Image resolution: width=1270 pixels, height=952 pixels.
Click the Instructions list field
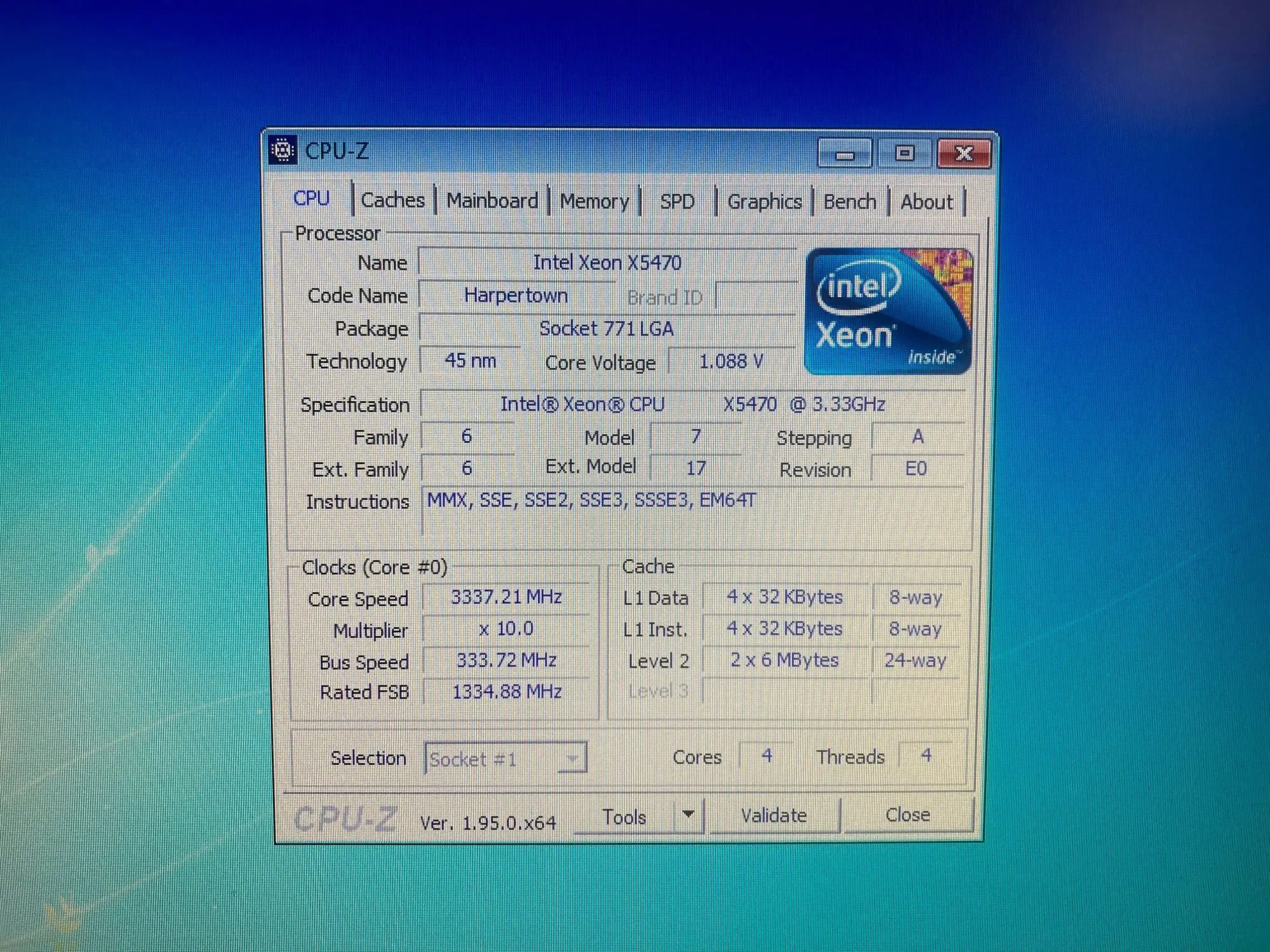(x=692, y=511)
